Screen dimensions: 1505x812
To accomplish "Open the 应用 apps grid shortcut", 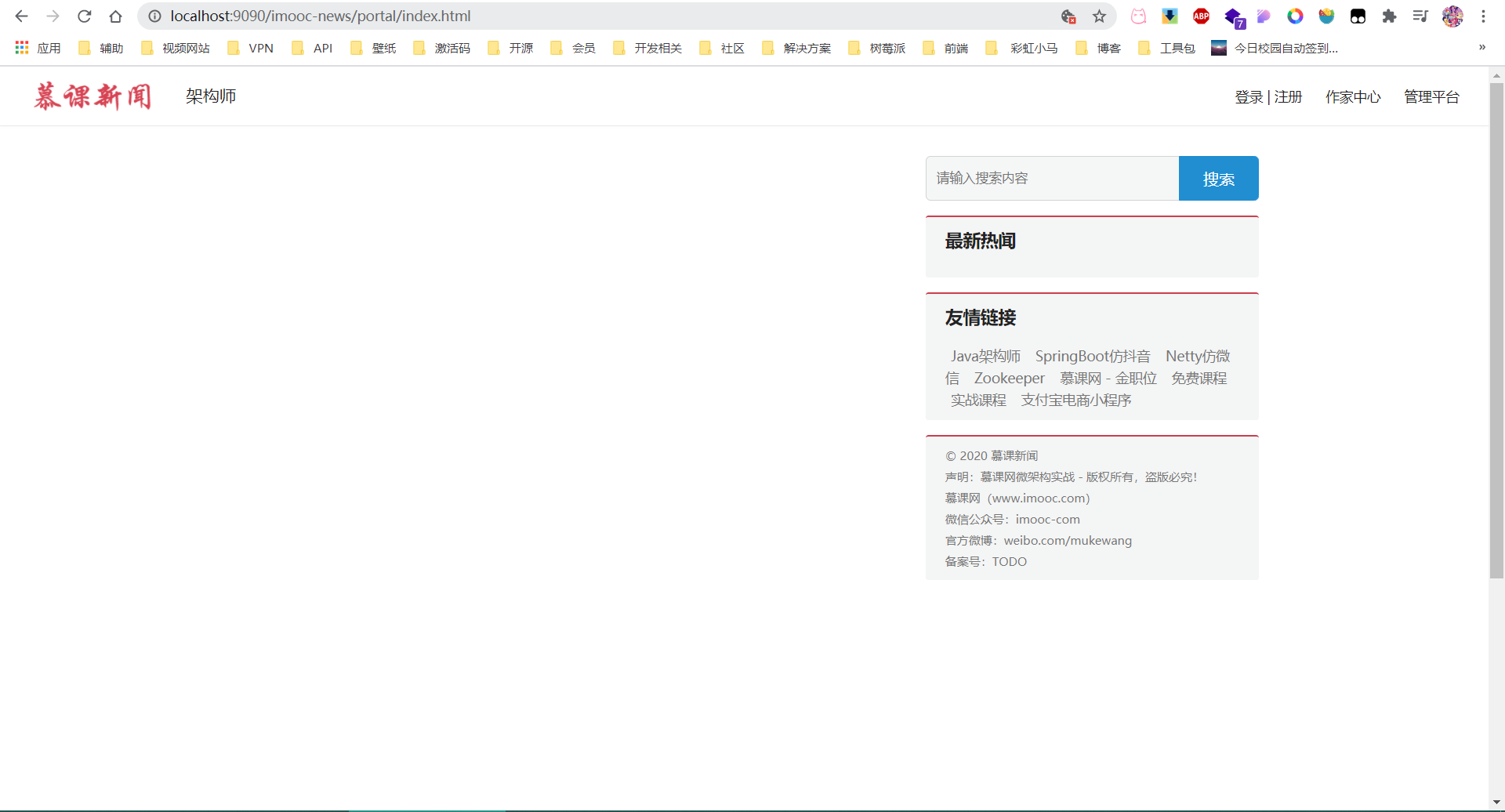I will pyautogui.click(x=38, y=48).
